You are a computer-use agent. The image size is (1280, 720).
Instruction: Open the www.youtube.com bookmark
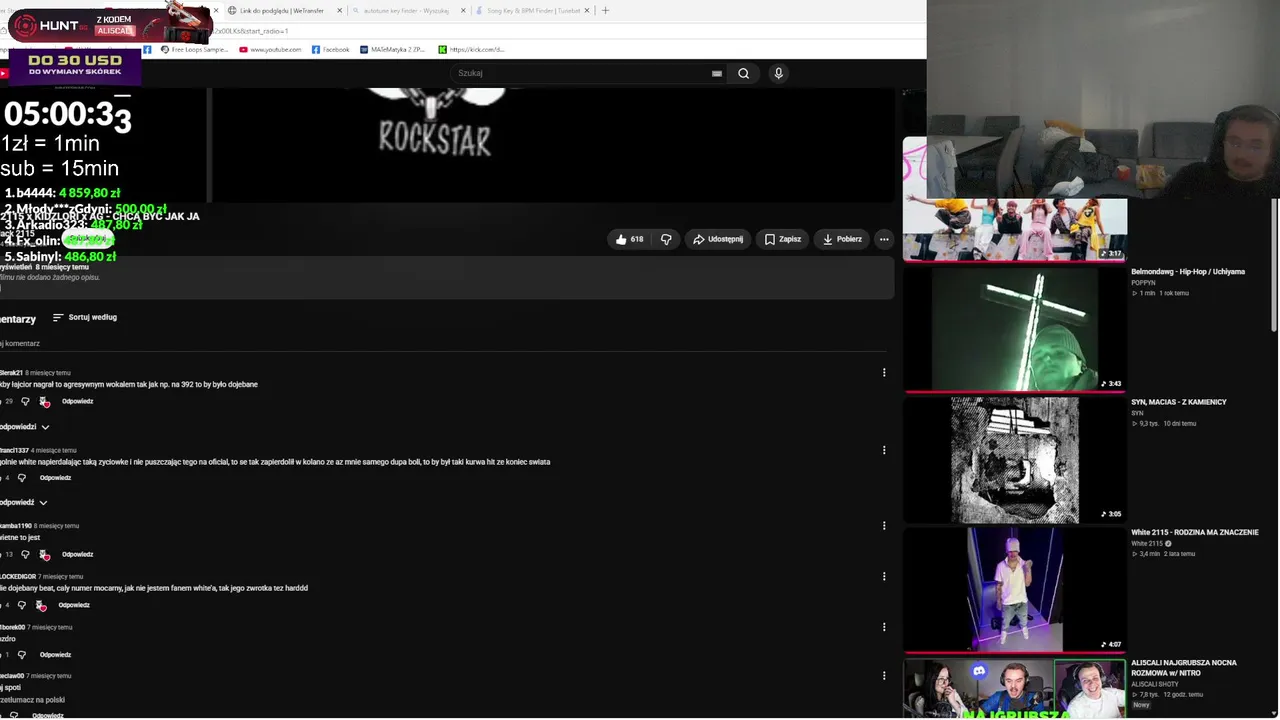[x=270, y=49]
